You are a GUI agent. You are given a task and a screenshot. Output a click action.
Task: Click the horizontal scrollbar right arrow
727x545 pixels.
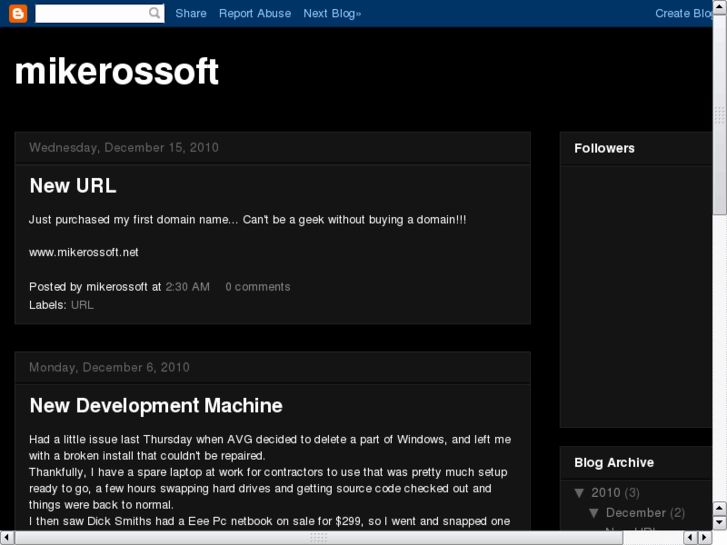tap(703, 537)
